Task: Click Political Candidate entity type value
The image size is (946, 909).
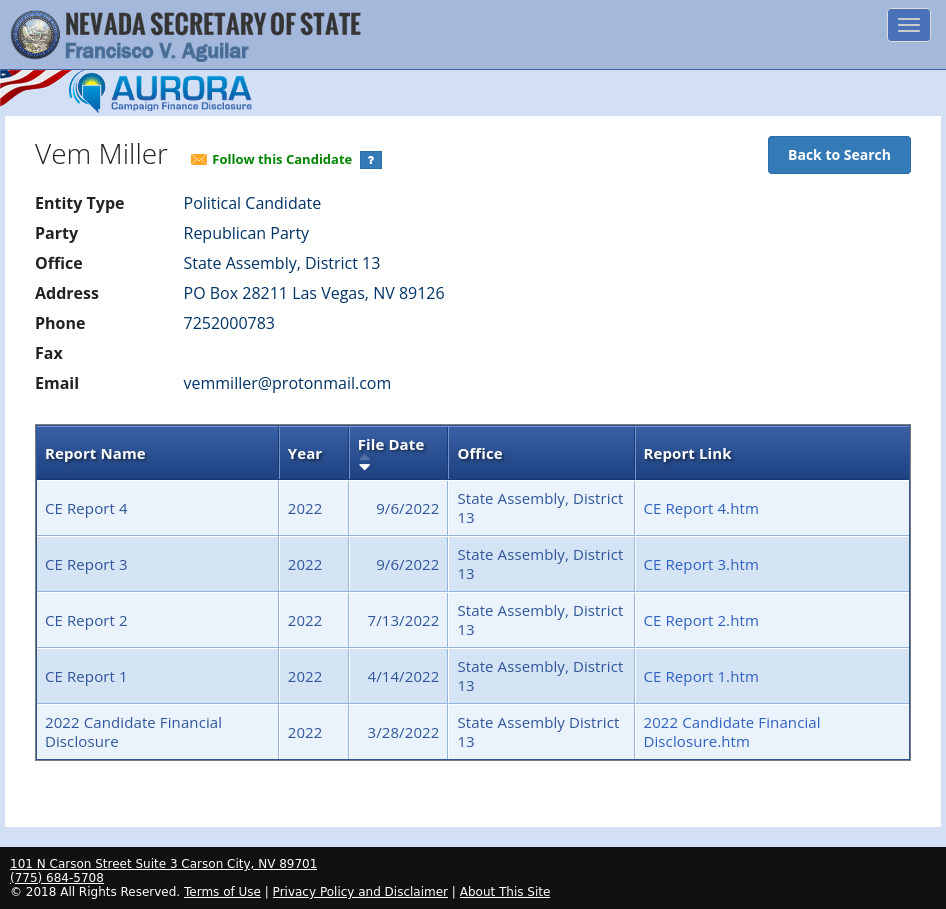Action: point(252,203)
